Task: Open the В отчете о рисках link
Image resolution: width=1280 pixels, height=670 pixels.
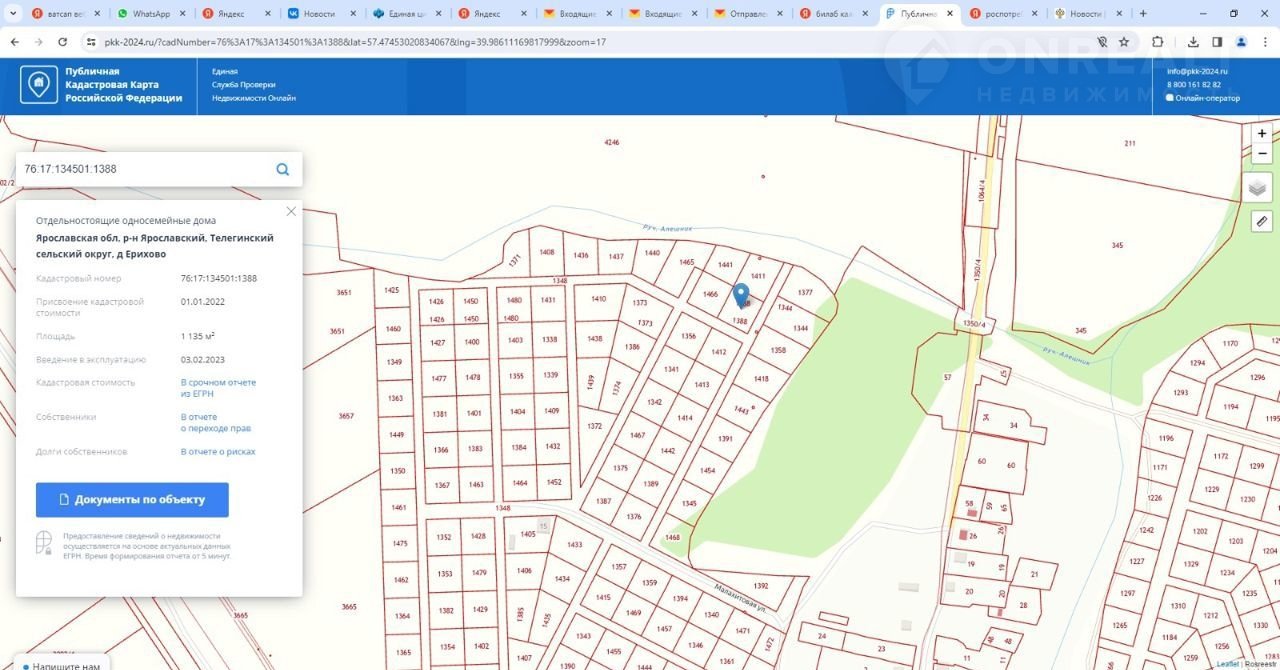Action: tap(218, 452)
